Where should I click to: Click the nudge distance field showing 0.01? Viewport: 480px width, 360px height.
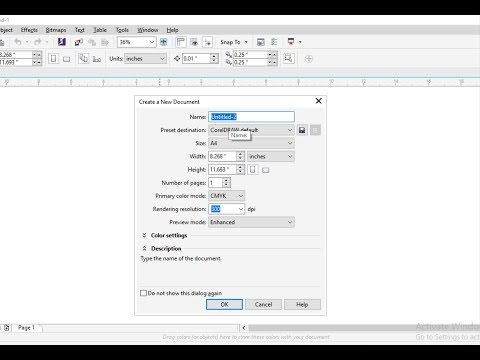point(196,59)
